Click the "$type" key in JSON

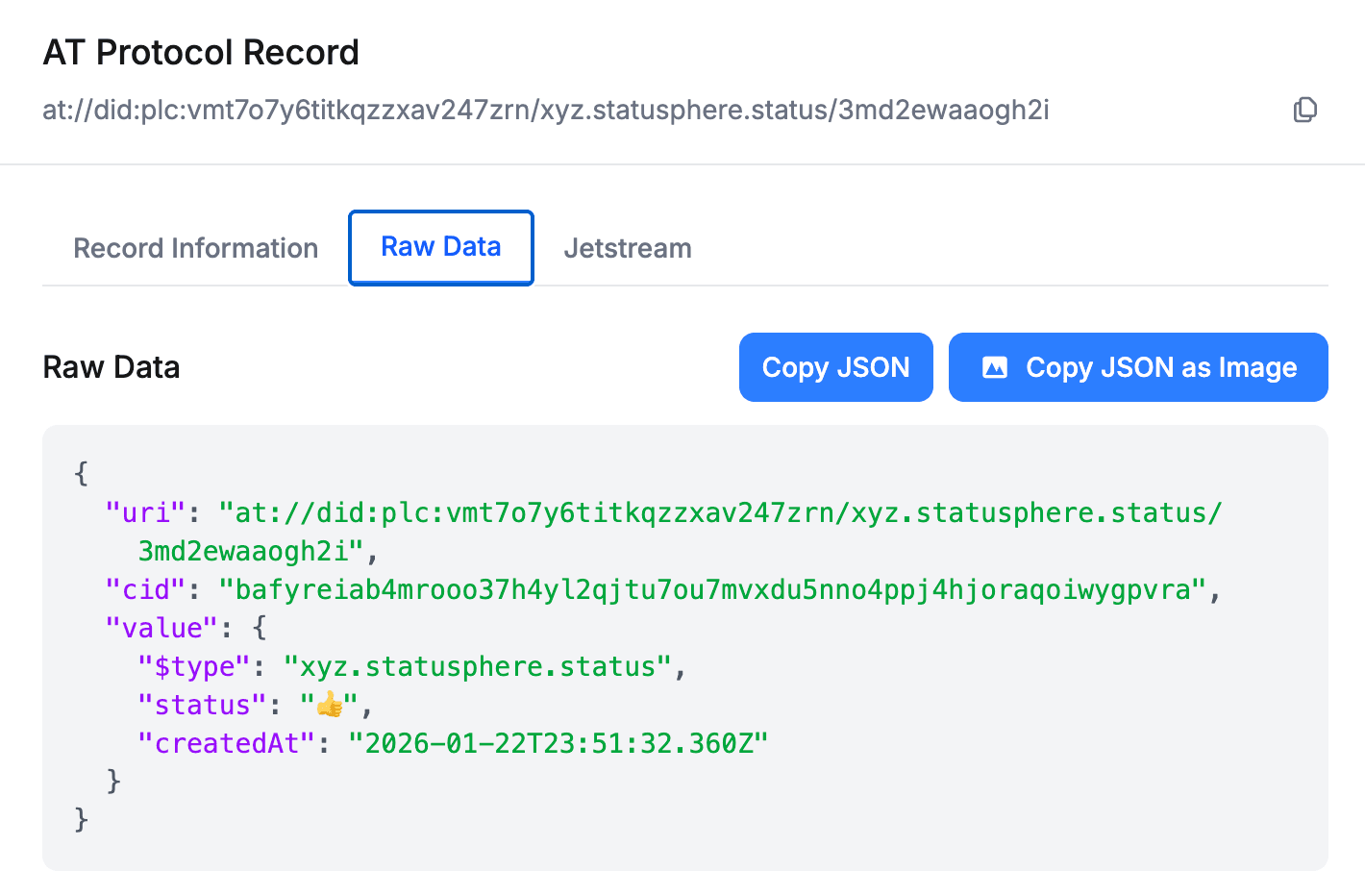click(x=195, y=667)
